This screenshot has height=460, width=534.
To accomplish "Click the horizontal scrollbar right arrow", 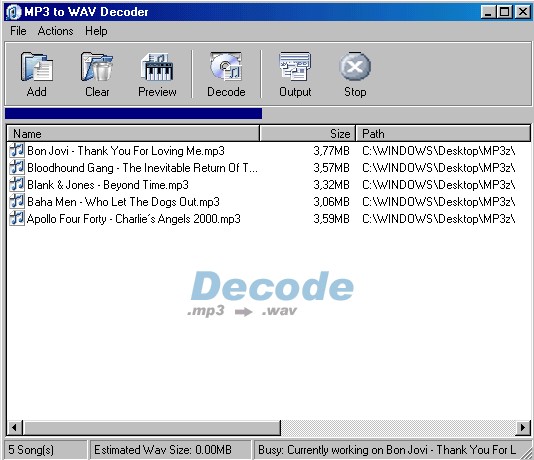I will (x=523, y=427).
